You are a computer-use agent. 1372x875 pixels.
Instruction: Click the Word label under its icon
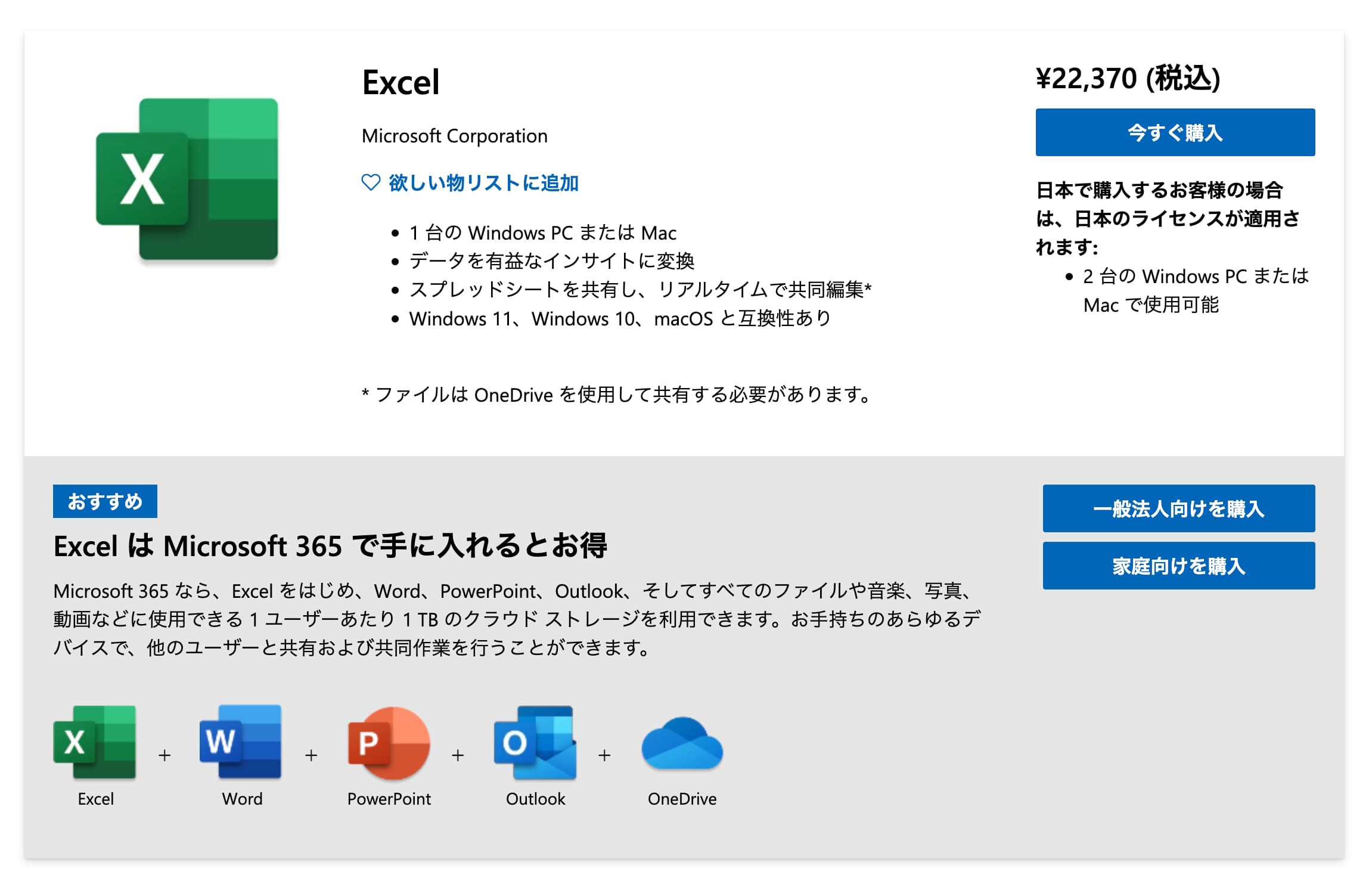(x=242, y=799)
